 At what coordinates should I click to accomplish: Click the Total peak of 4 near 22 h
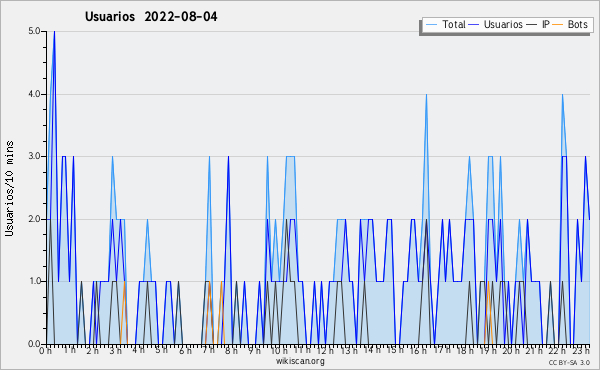pyautogui.click(x=562, y=95)
